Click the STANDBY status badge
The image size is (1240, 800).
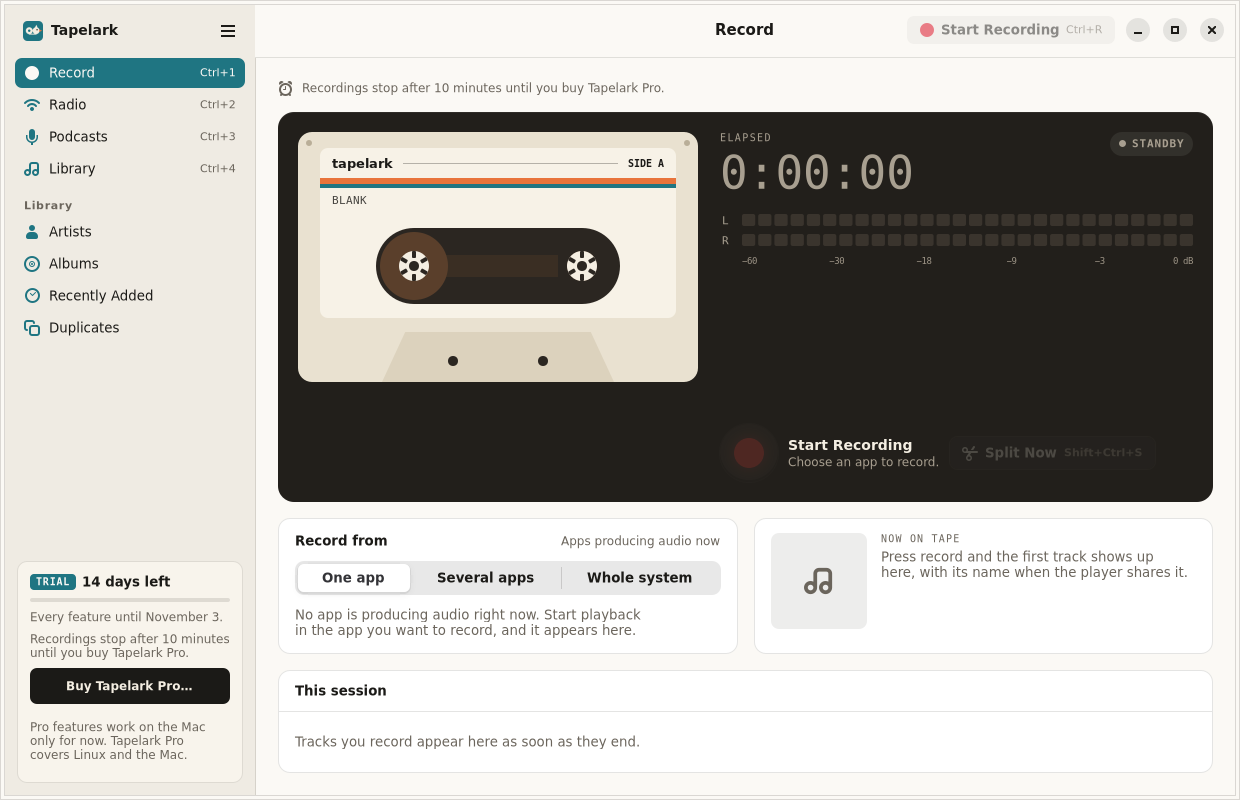coord(1151,144)
